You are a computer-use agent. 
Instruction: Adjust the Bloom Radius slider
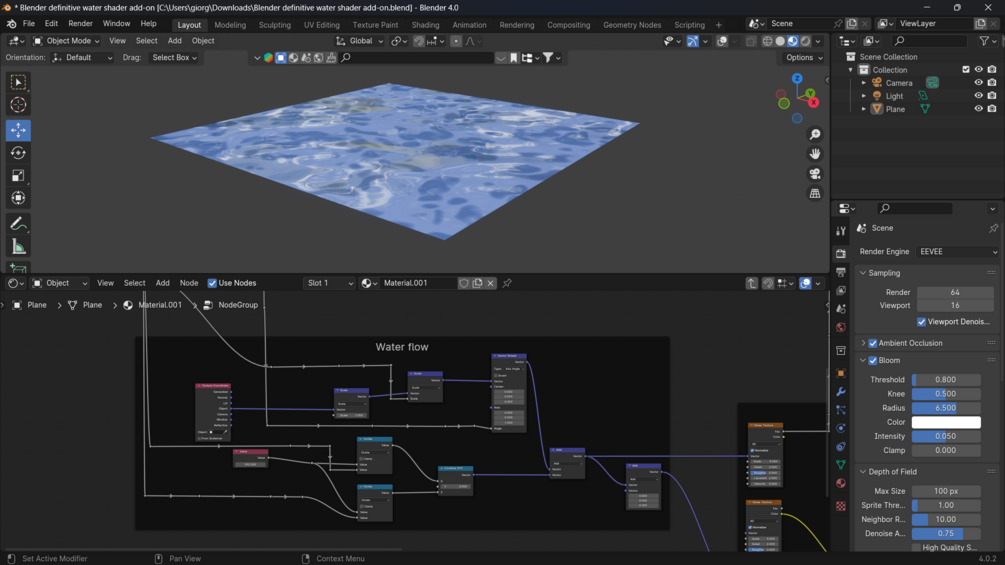coord(945,408)
